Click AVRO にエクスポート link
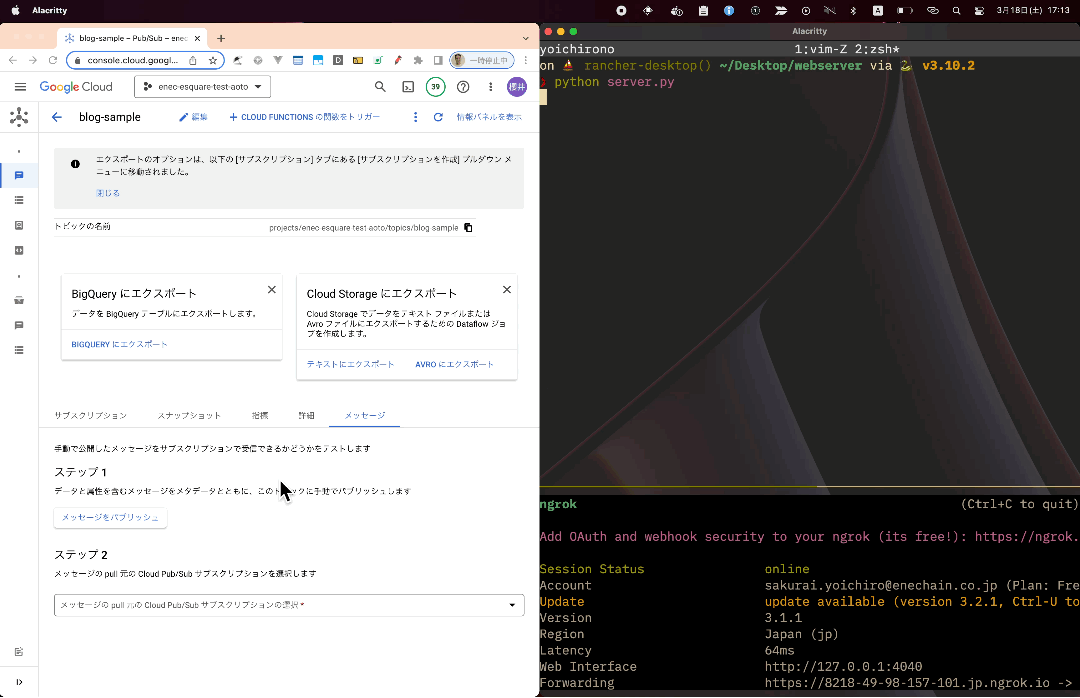Image resolution: width=1080 pixels, height=698 pixels. coord(455,364)
